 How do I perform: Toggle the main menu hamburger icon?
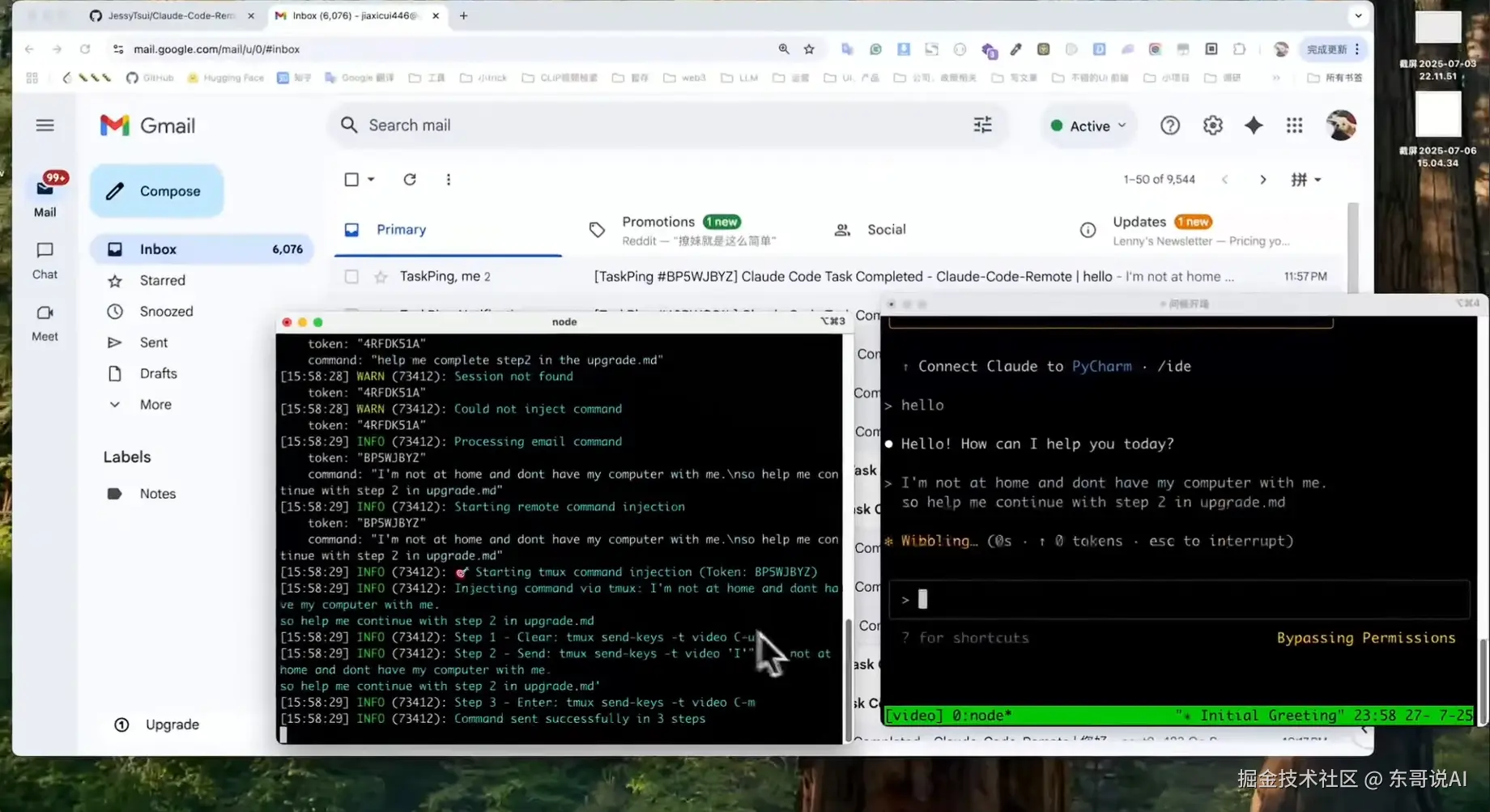click(45, 125)
